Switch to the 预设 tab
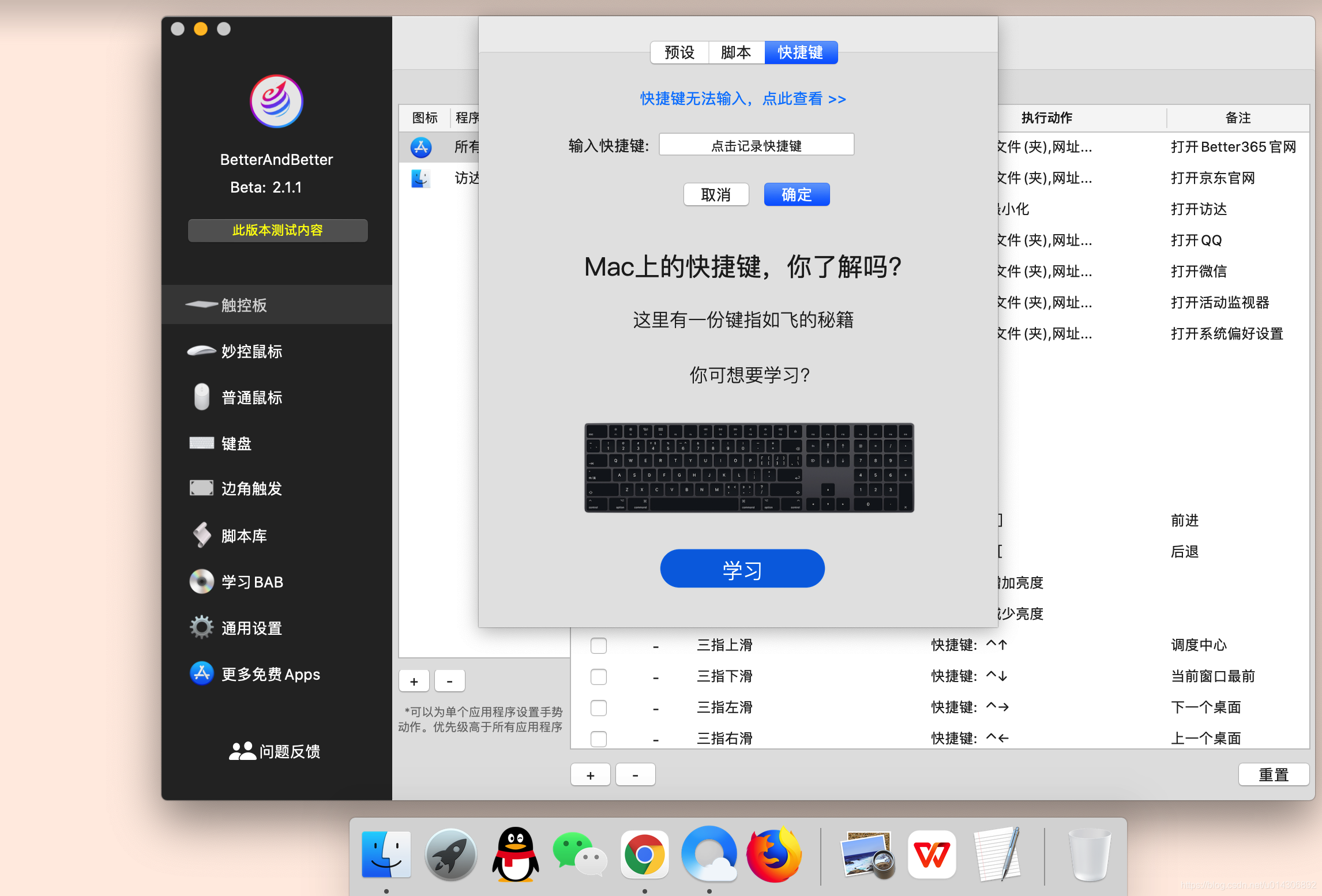This screenshot has height=896, width=1322. point(679,52)
